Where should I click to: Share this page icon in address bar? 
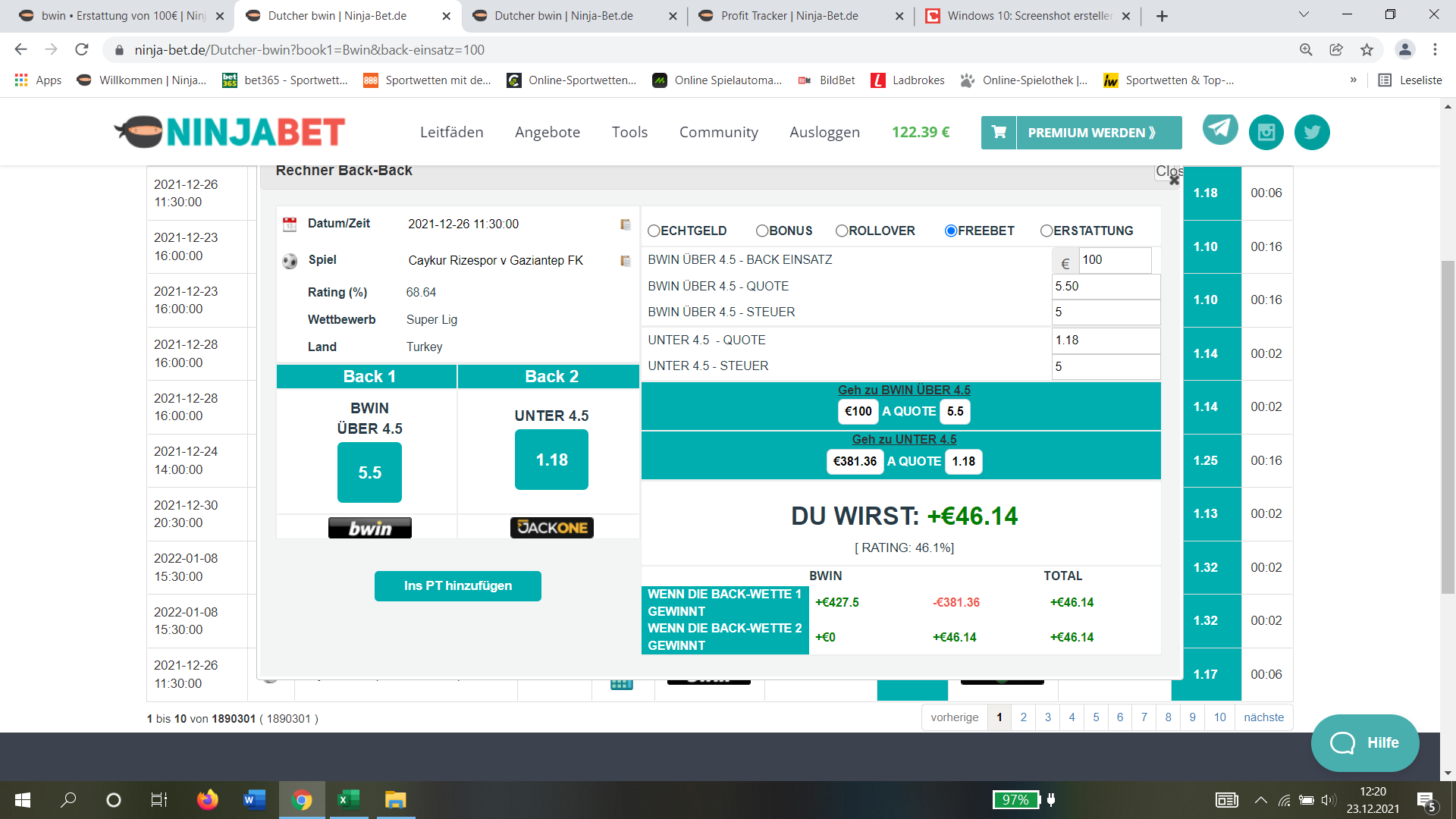point(1336,49)
